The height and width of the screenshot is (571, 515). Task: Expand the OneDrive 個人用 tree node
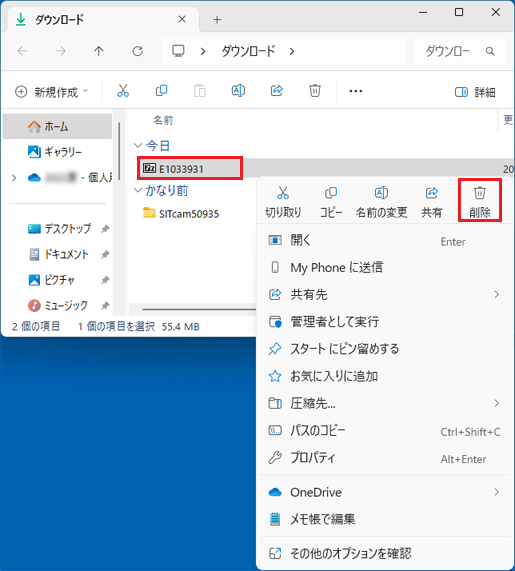point(14,178)
